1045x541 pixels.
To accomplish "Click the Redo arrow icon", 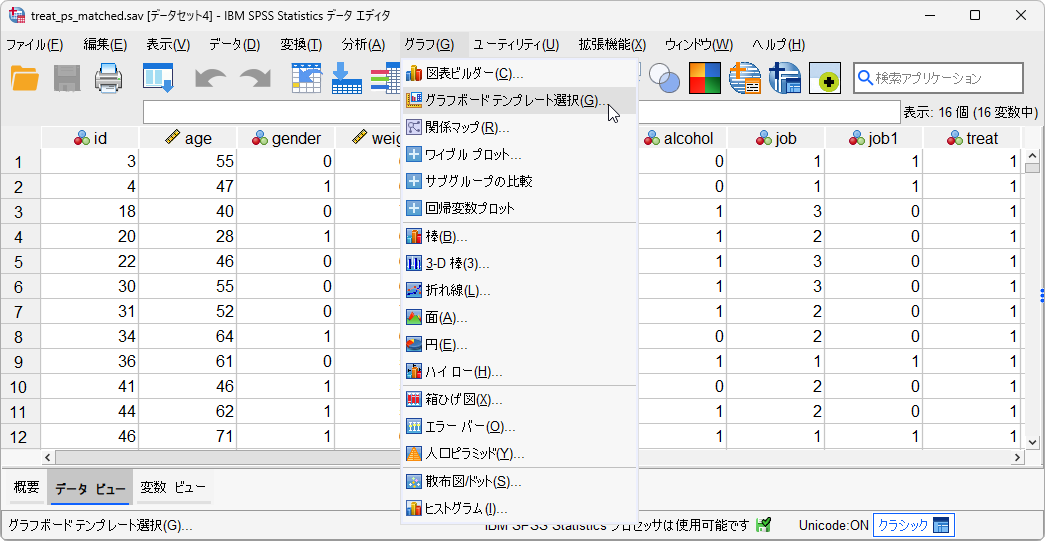I will [255, 79].
